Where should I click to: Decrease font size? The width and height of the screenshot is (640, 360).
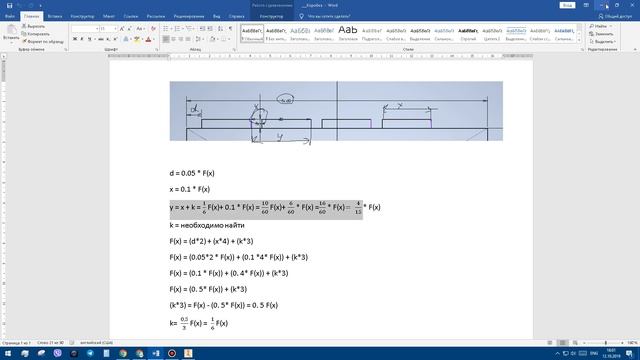(129, 29)
